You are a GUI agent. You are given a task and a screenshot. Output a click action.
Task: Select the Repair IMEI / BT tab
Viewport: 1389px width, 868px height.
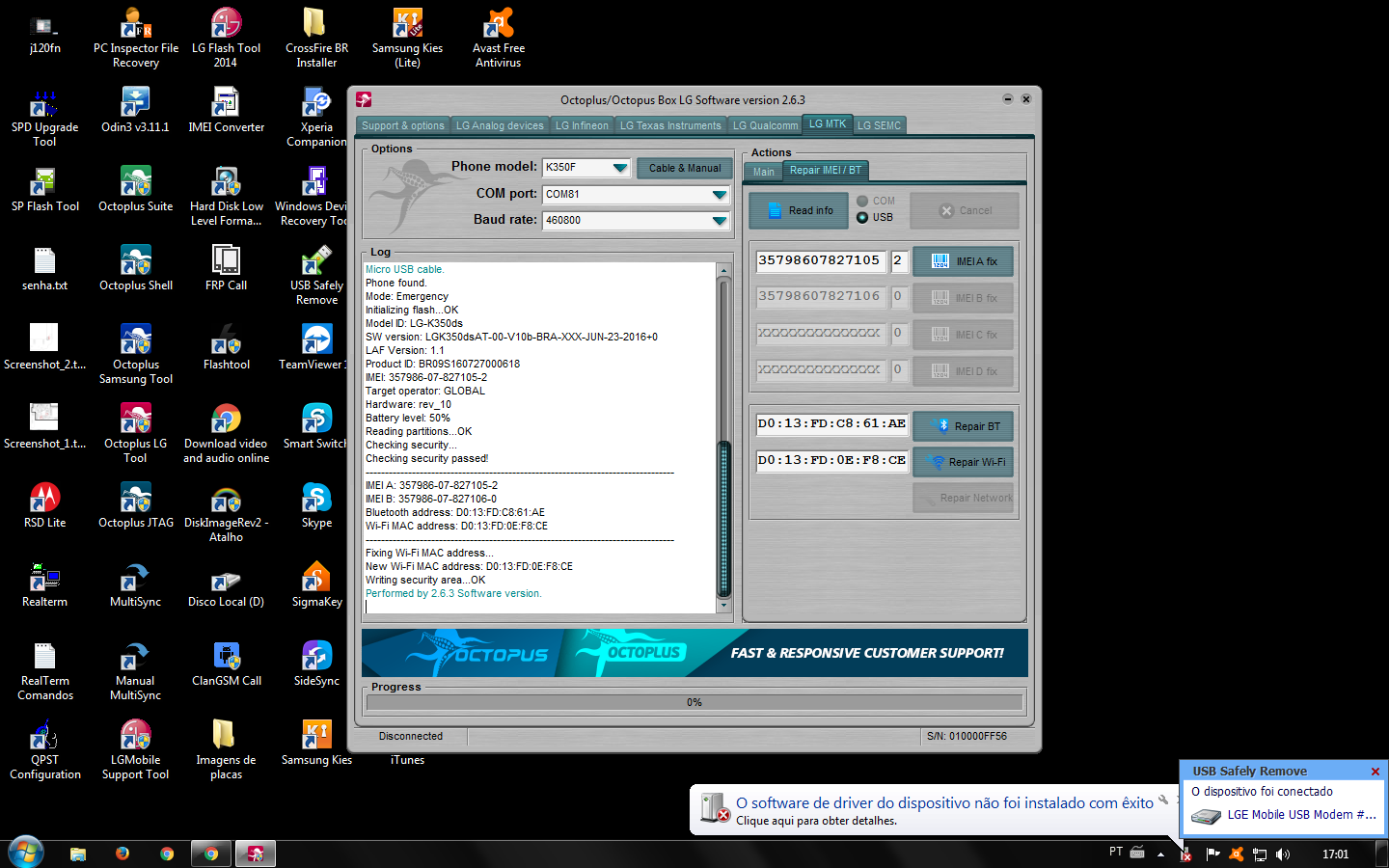pos(826,171)
